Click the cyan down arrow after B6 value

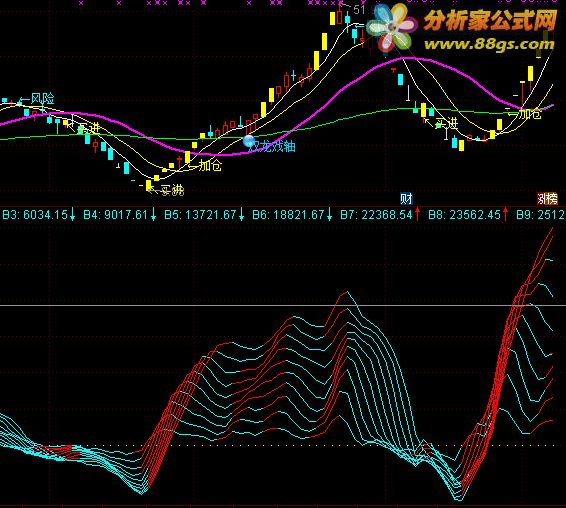[x=330, y=214]
